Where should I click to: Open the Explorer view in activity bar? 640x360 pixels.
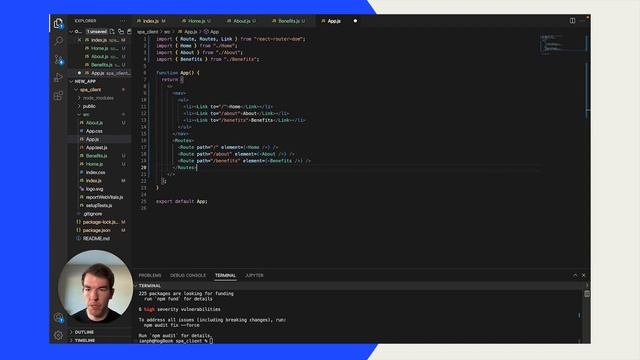(58, 24)
